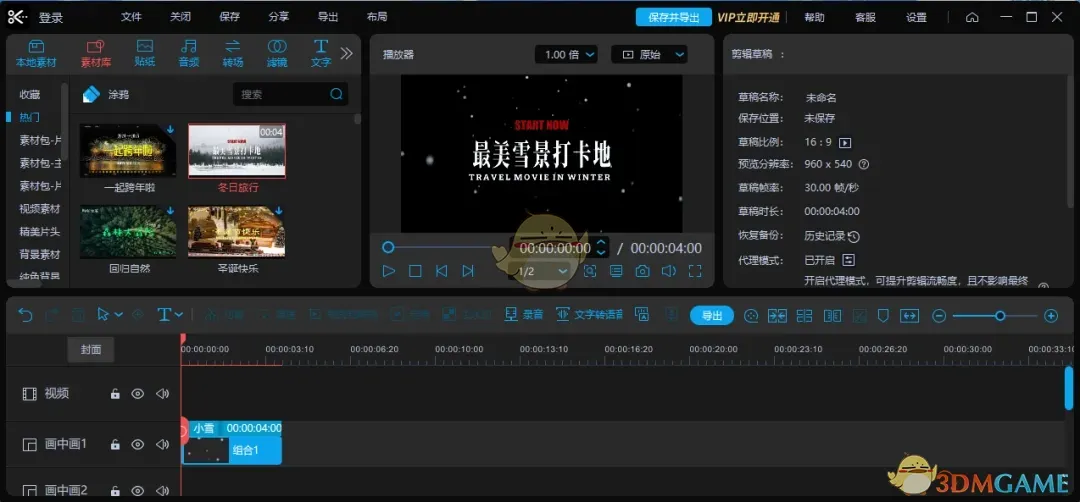This screenshot has width=1080, height=502.
Task: Click the marker shield icon in timeline toolbar
Action: [883, 315]
